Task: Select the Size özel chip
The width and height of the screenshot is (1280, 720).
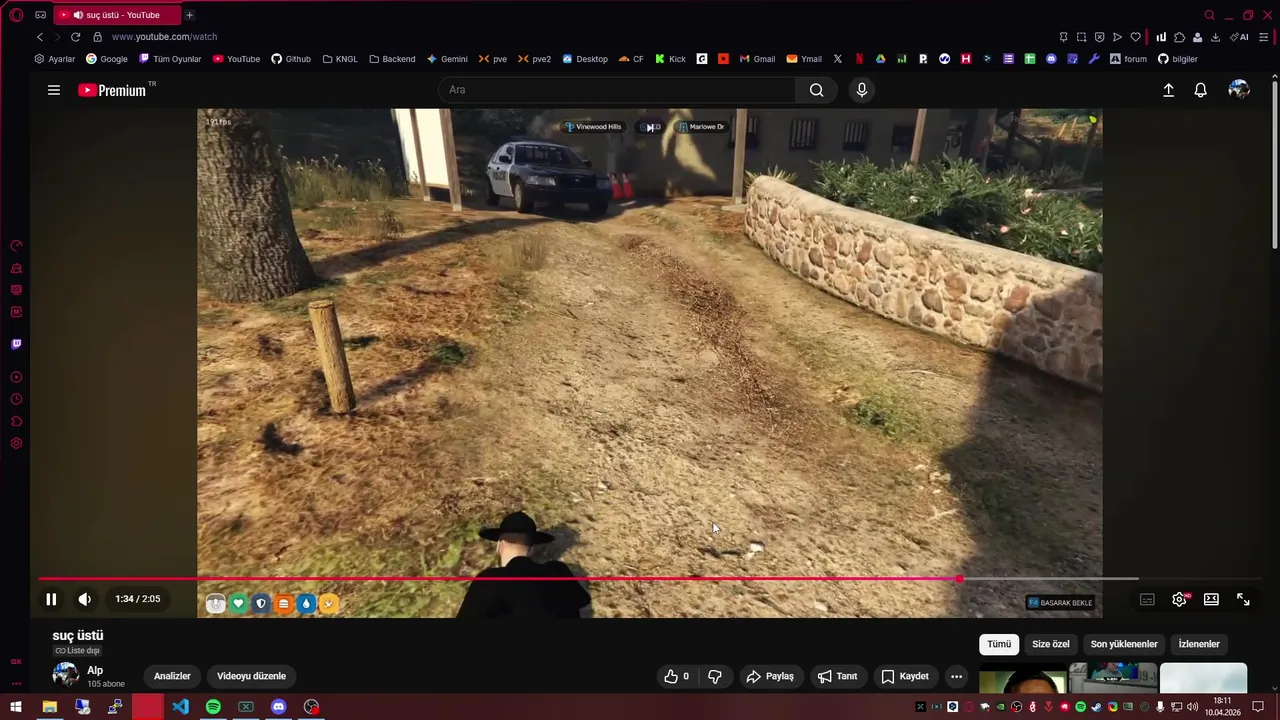Action: coord(1051,644)
